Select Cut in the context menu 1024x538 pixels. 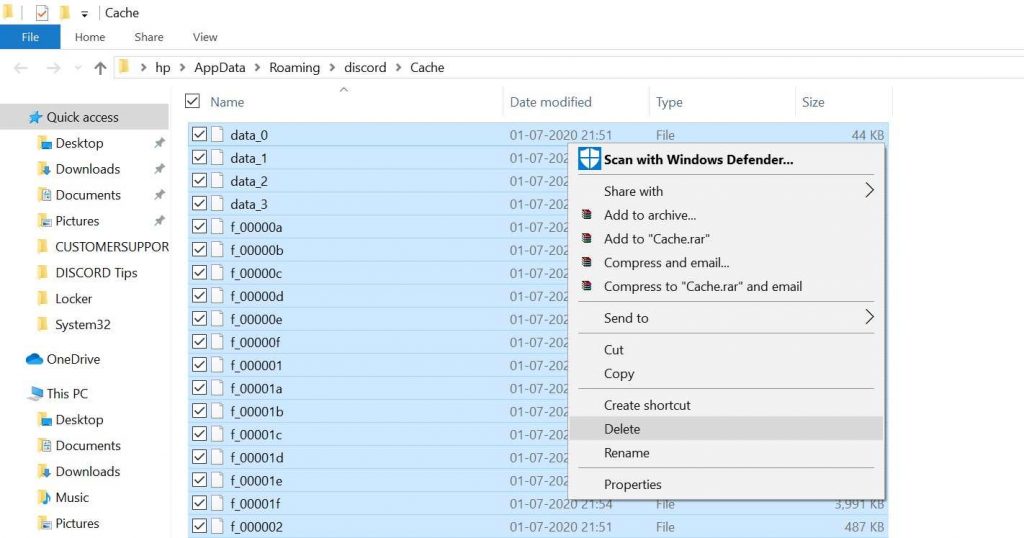tap(726, 350)
